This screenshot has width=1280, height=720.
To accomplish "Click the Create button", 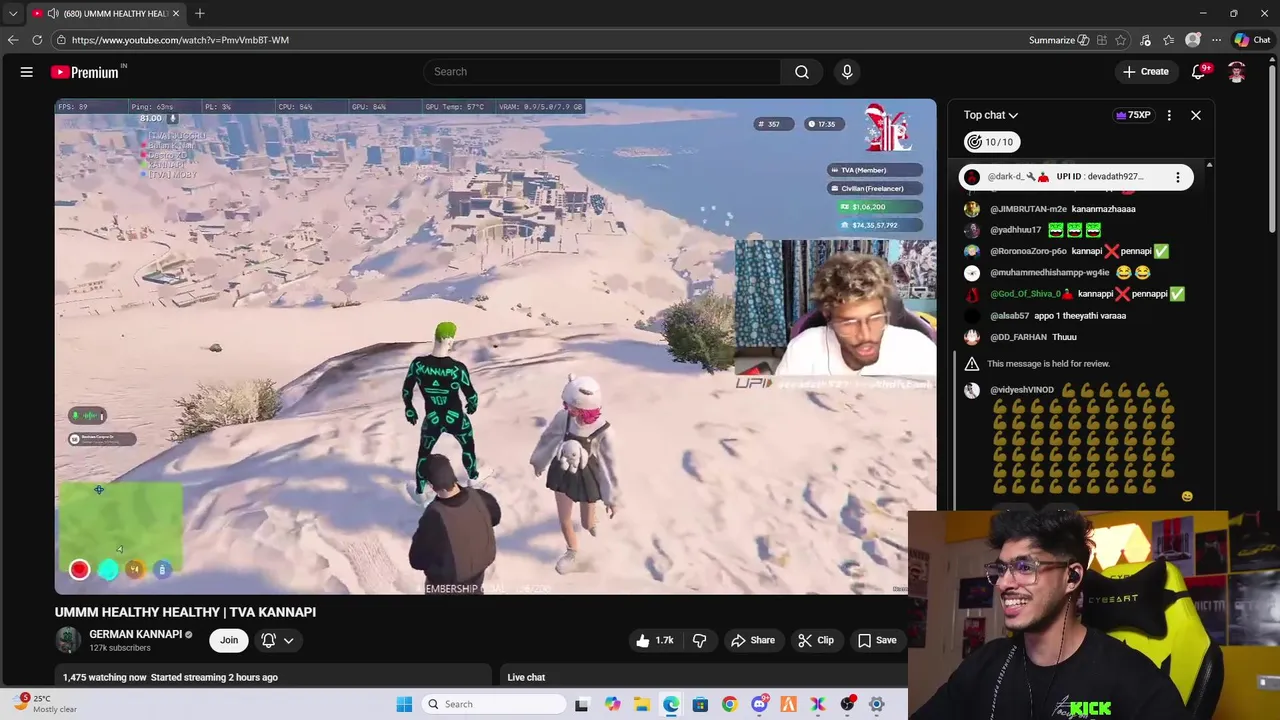I will pos(1146,72).
